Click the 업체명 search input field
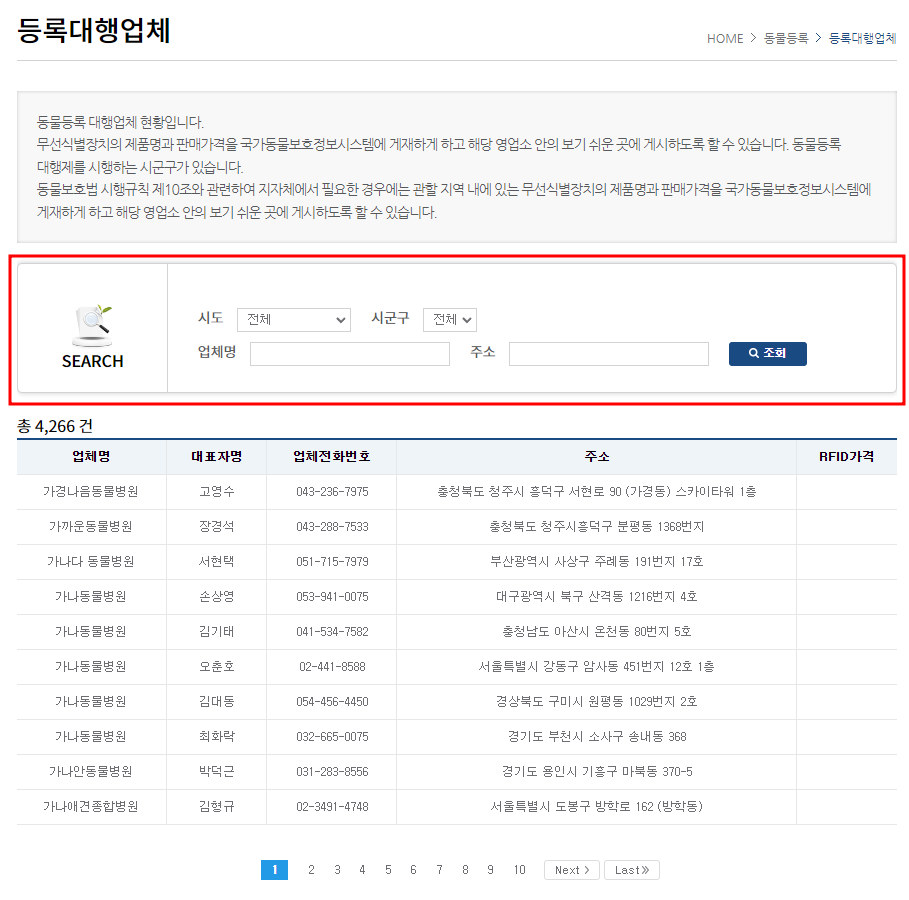The height and width of the screenshot is (900, 909). coord(349,353)
